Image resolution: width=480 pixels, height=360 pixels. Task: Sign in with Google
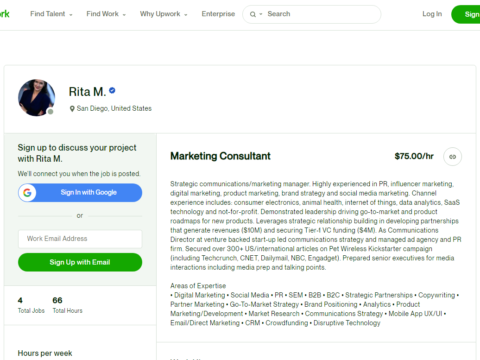click(x=80, y=193)
